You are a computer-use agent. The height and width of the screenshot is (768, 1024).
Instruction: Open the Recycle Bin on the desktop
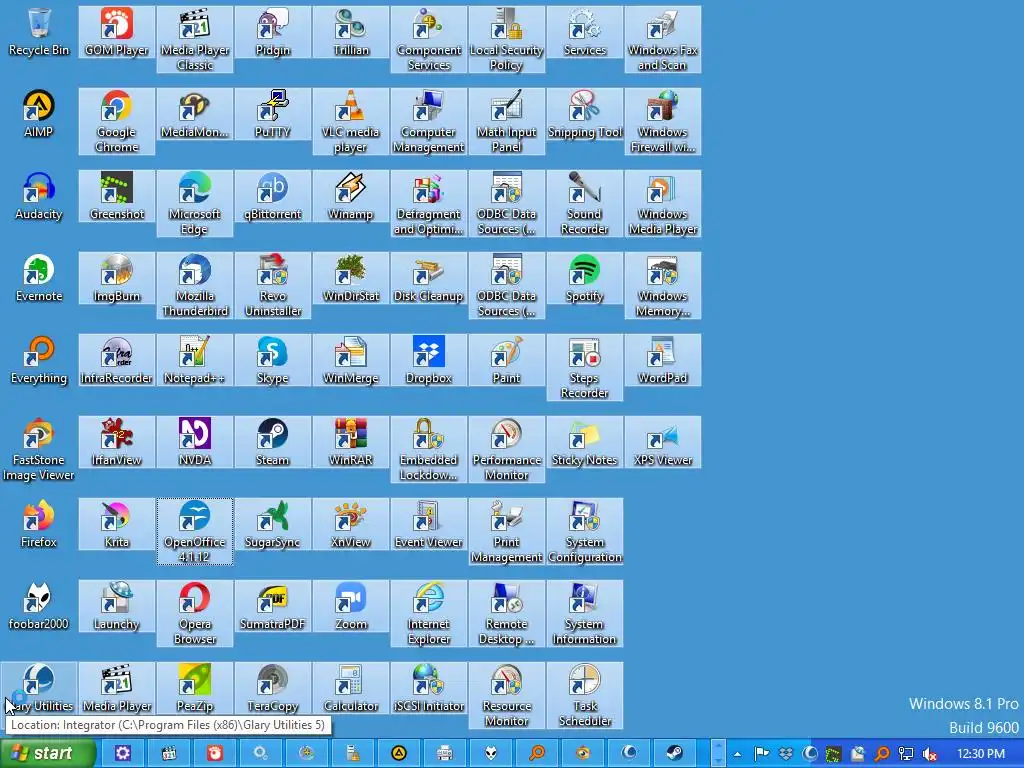[39, 31]
